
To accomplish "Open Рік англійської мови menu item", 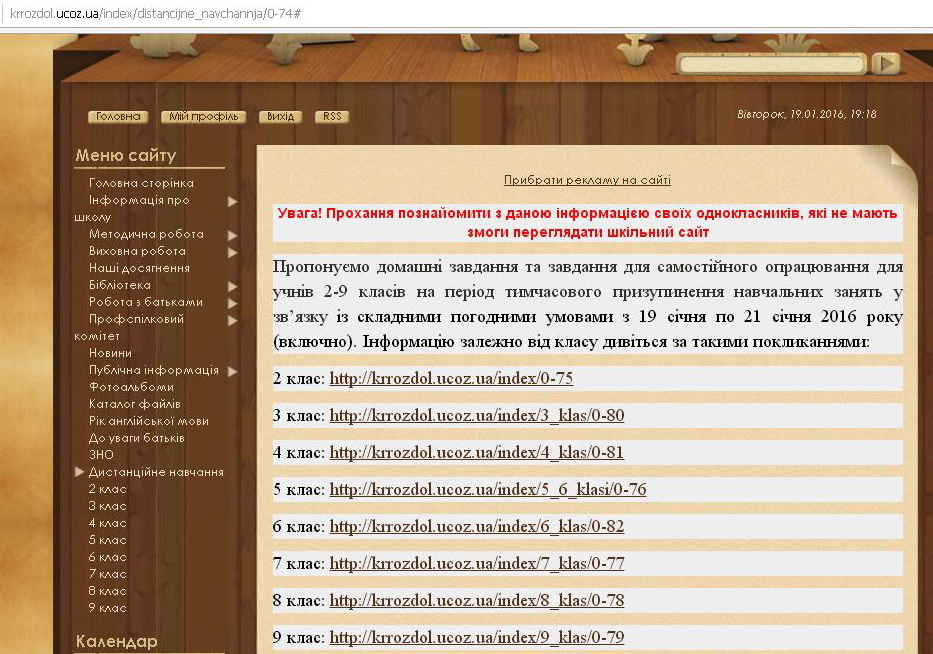I will [x=149, y=421].
